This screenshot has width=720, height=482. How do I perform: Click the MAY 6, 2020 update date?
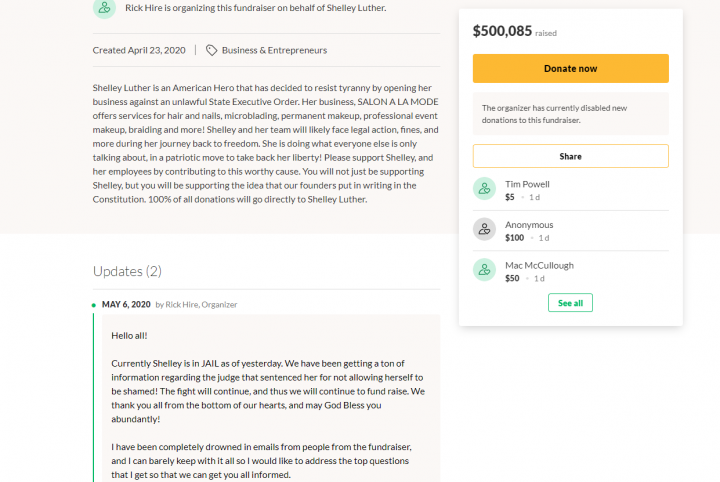[126, 304]
